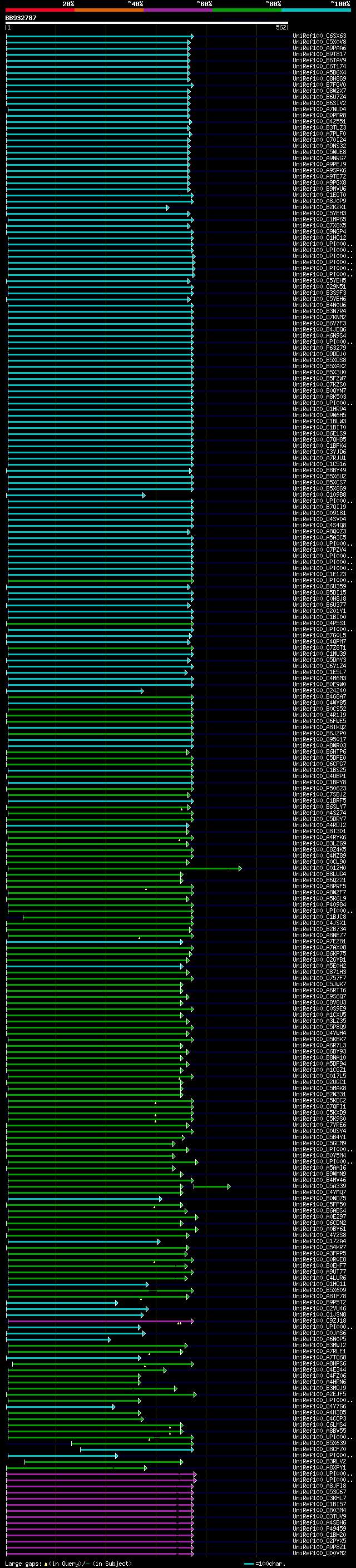This screenshot has width=356, height=1568.
Task: Open hit UniRef100_B5X639
Action: pyautogui.click(x=319, y=1443)
